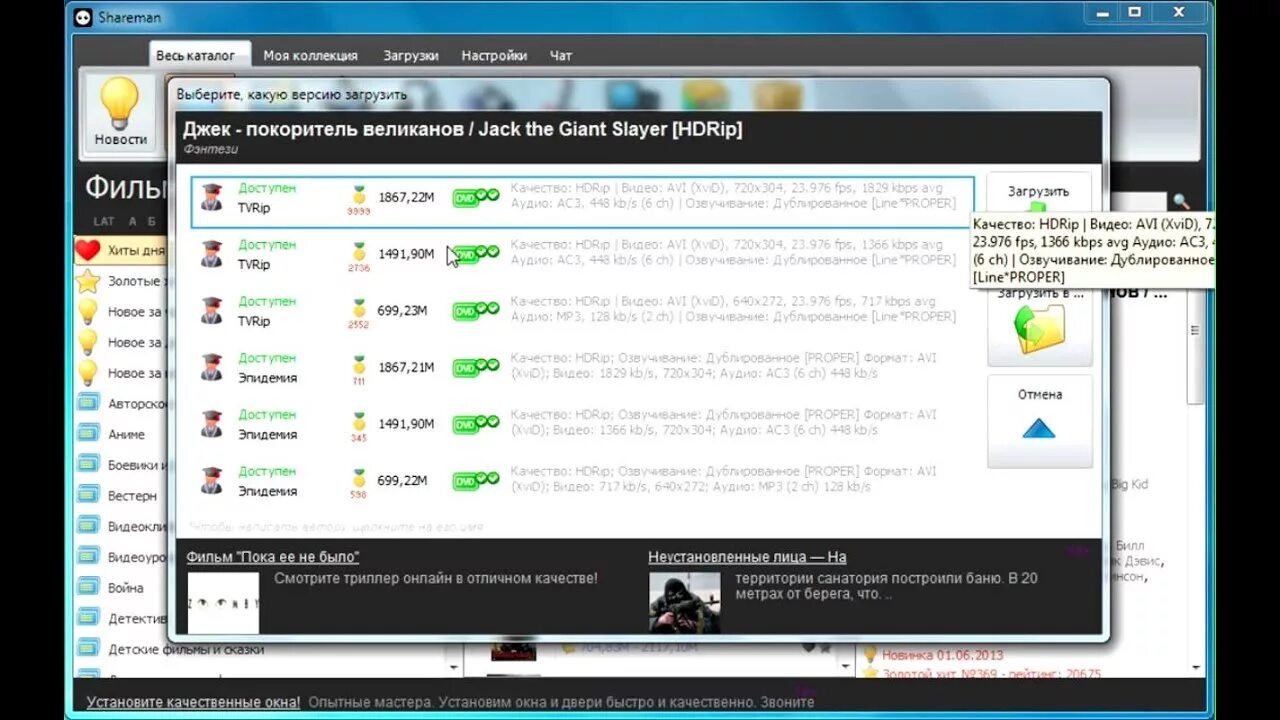Click the eyes thumbnail of film ad
The width and height of the screenshot is (1280, 720).
[223, 602]
